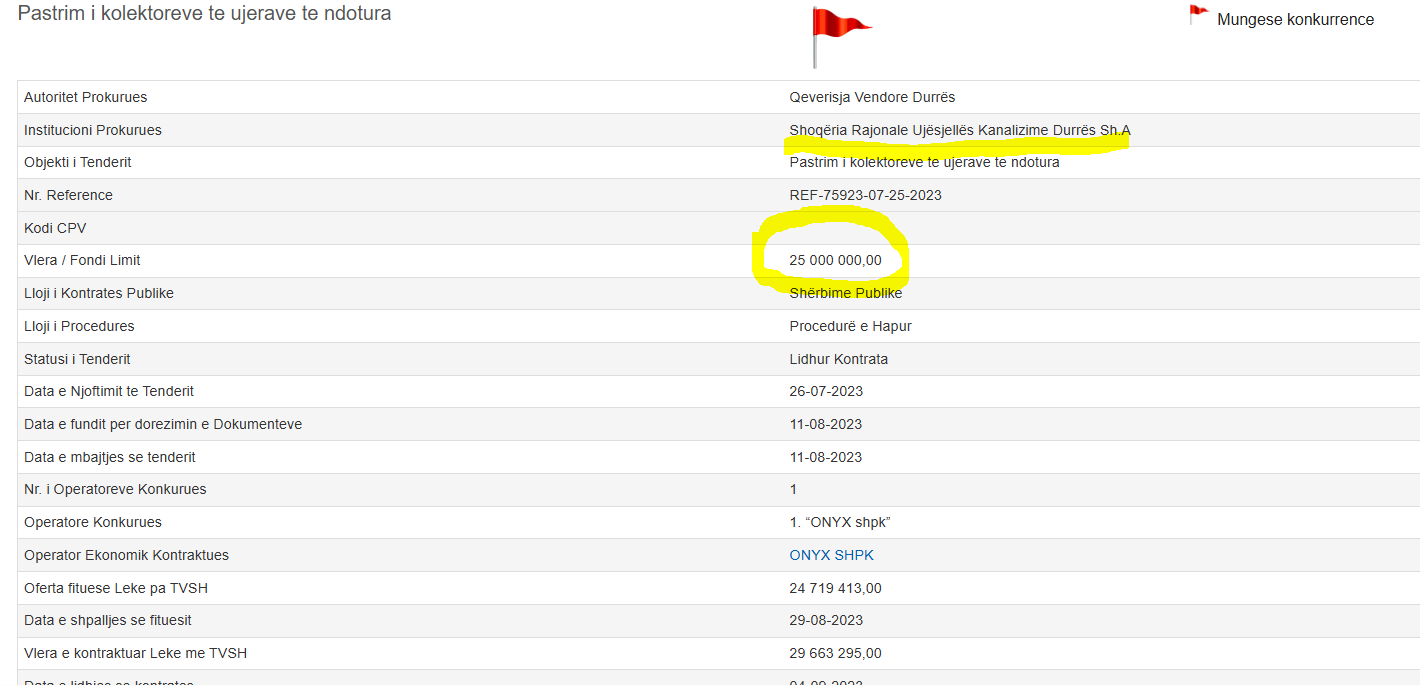The width and height of the screenshot is (1420, 686).
Task: Click reference number REF-75923-07-25-2023
Action: pyautogui.click(x=865, y=195)
